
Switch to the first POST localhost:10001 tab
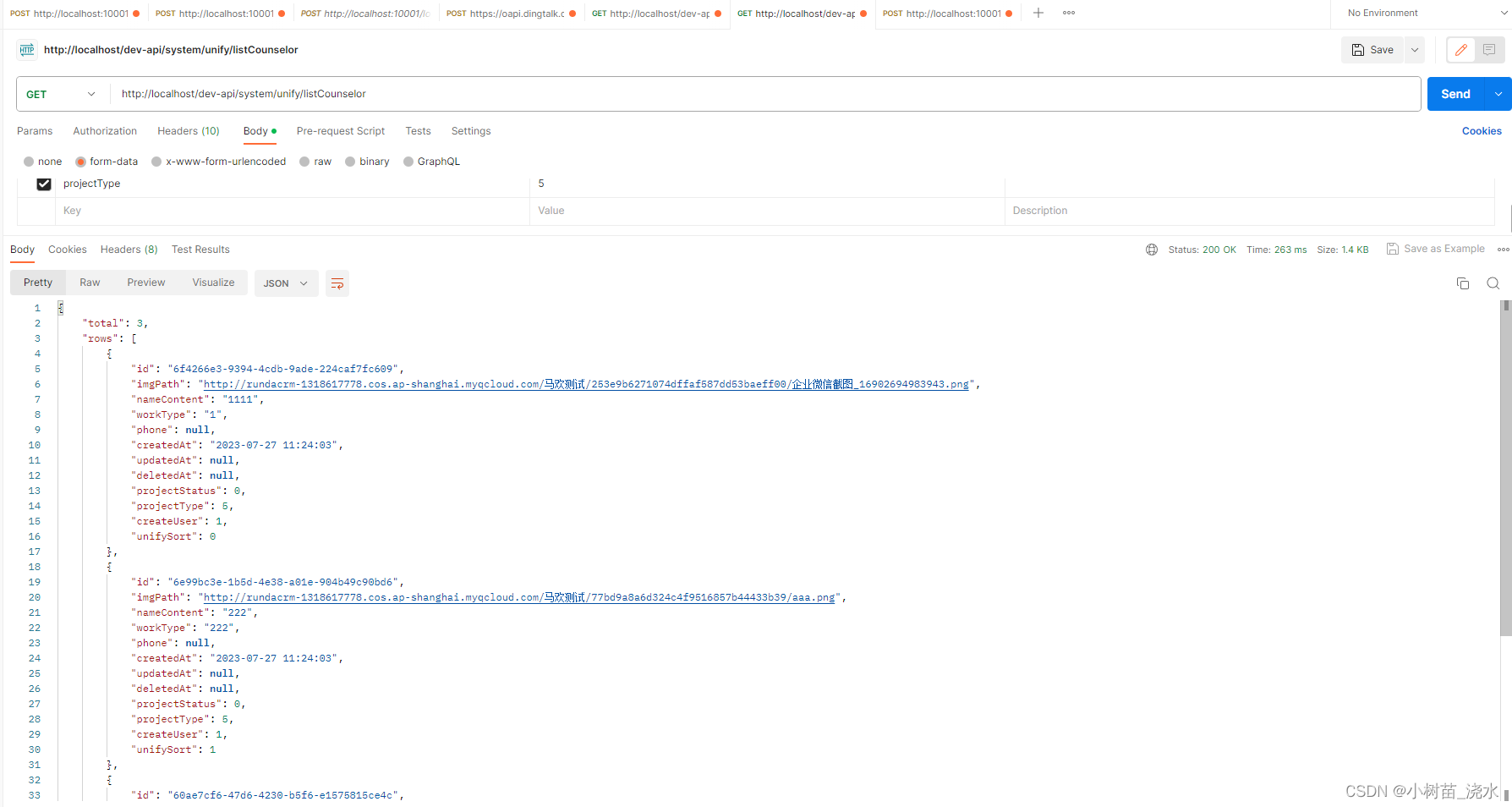coord(75,14)
